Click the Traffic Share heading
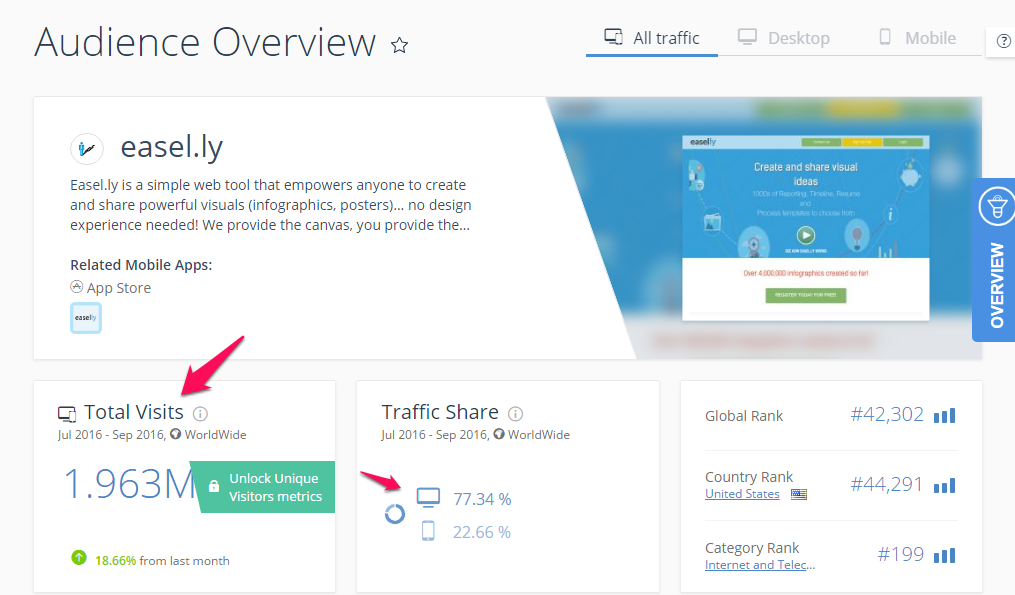Viewport: 1015px width, 595px height. pos(440,412)
